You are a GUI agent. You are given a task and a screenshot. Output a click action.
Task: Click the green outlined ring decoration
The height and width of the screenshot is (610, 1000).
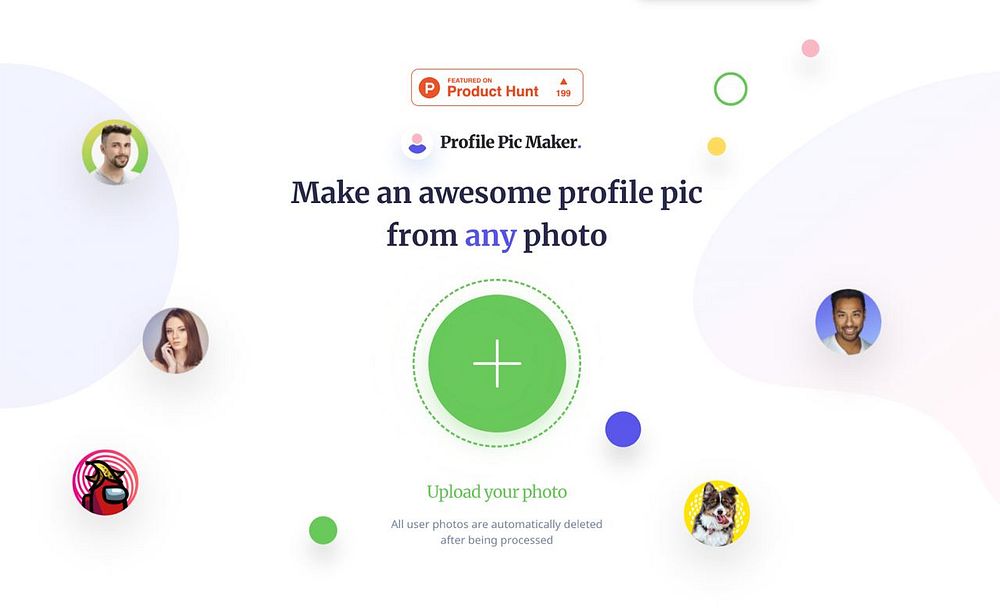pyautogui.click(x=730, y=89)
